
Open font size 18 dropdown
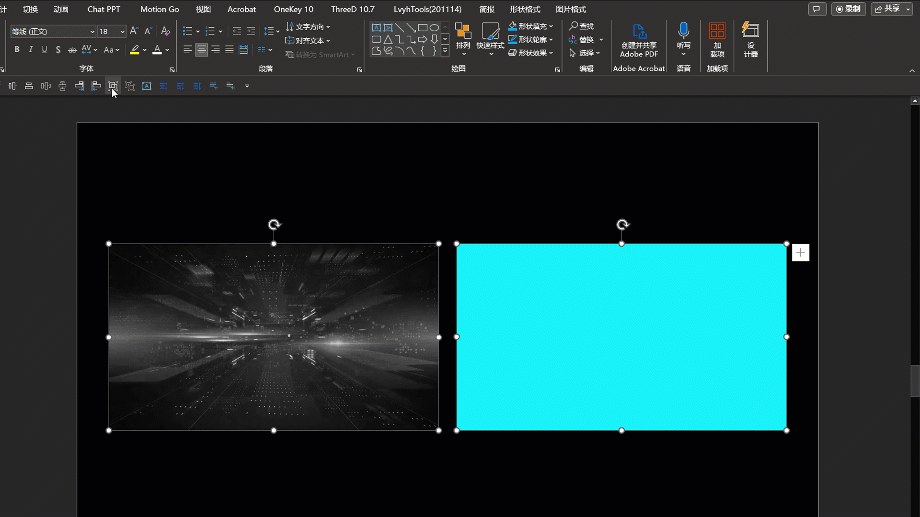tap(122, 32)
